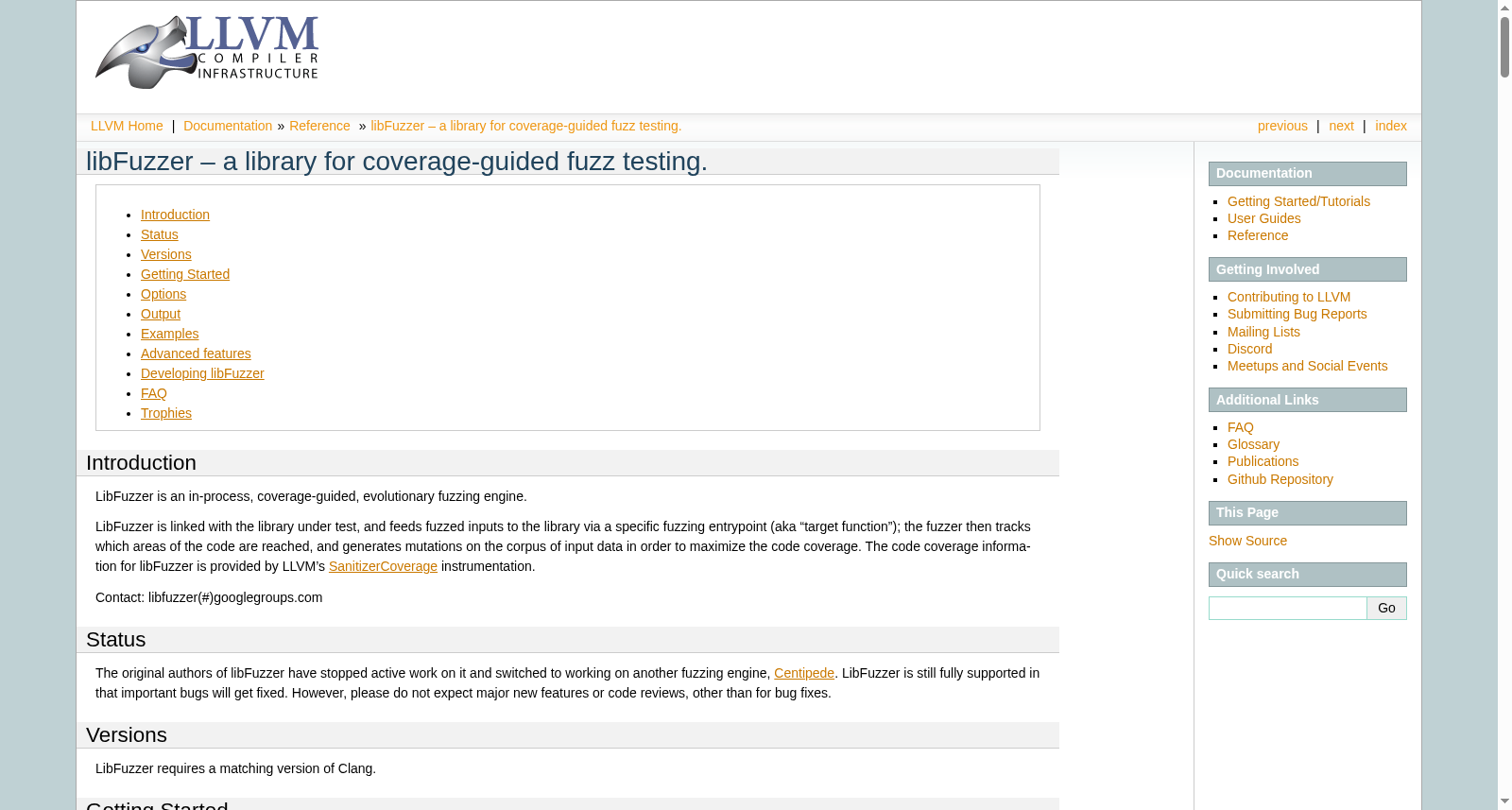This screenshot has width=1512, height=810.
Task: Click the libFuzzer breadcrumb page link
Action: pyautogui.click(x=525, y=126)
